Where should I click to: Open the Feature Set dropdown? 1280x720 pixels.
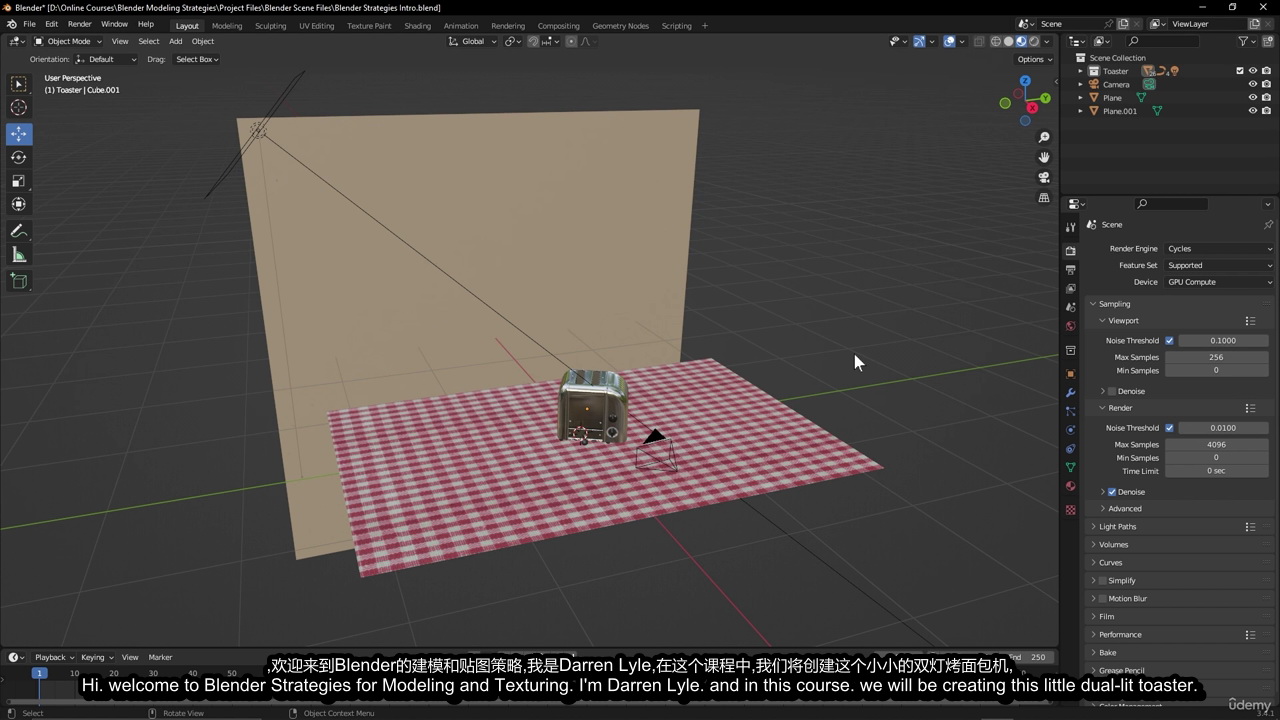(x=1220, y=266)
